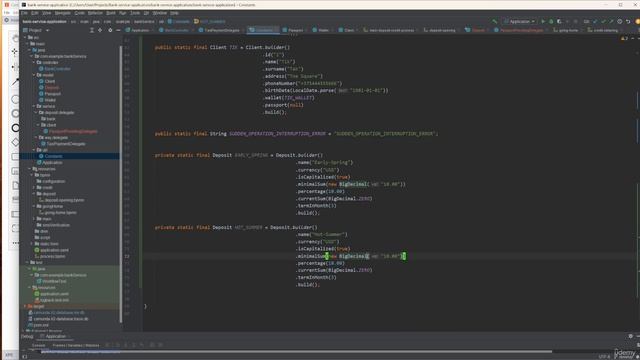Click the Git push arrow icon

point(611,21)
